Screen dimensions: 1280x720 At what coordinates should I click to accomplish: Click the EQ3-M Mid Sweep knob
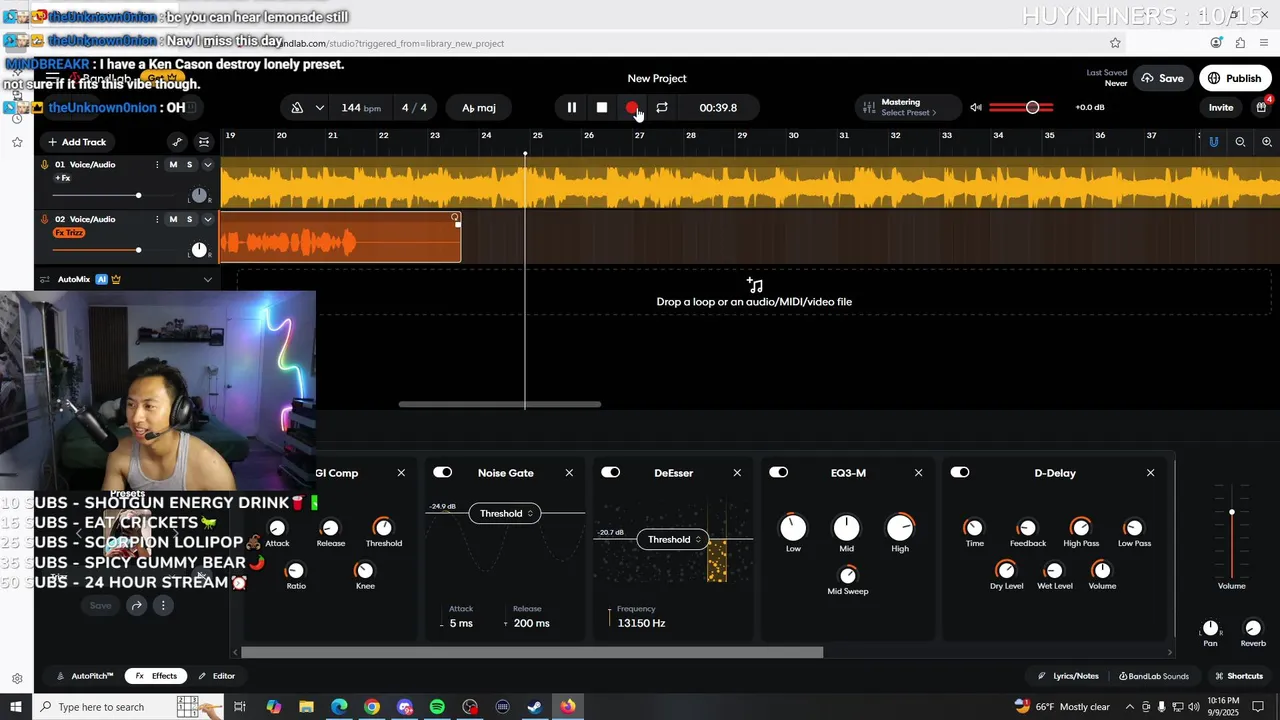(848, 574)
